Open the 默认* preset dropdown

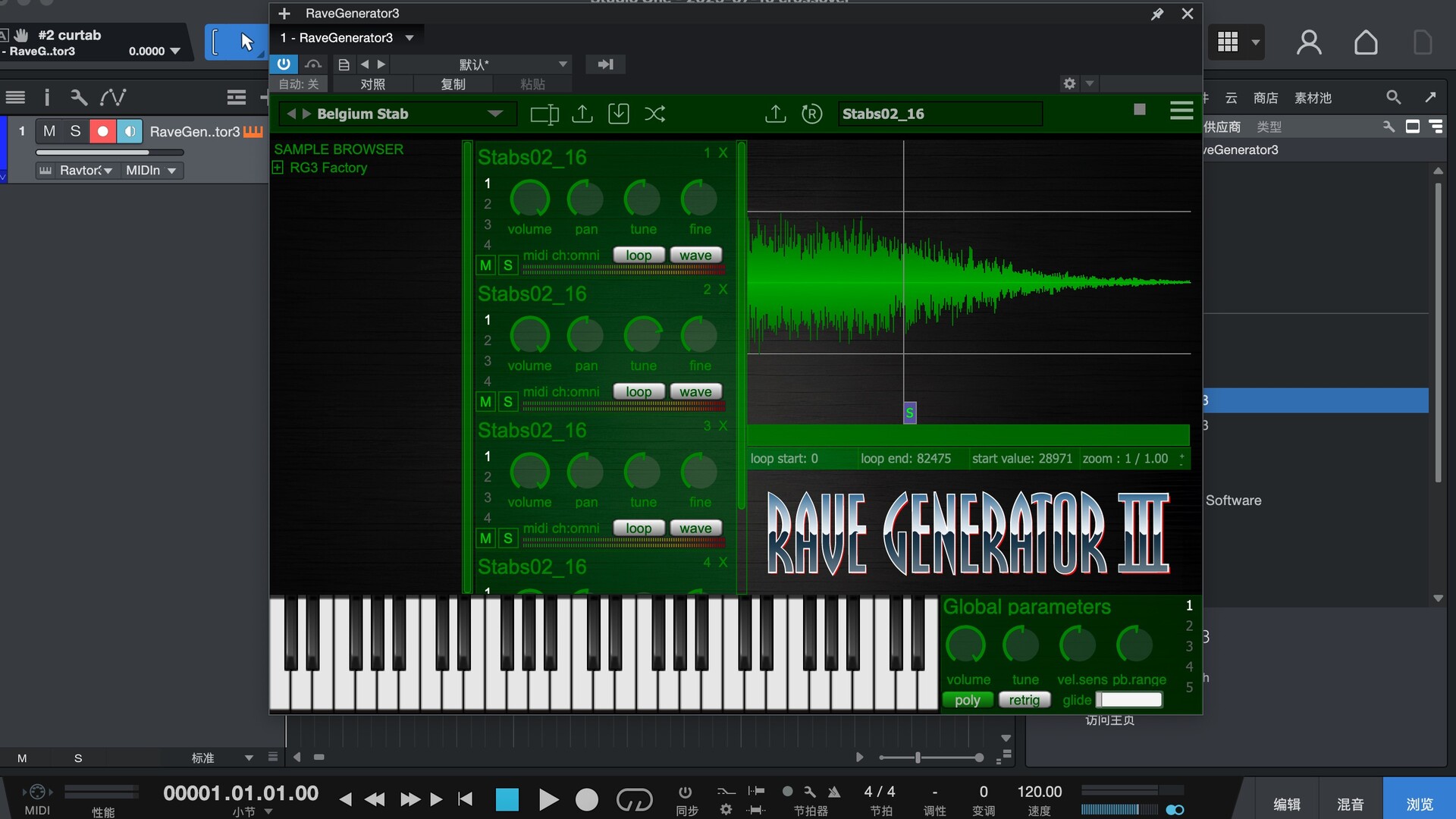pyautogui.click(x=563, y=64)
